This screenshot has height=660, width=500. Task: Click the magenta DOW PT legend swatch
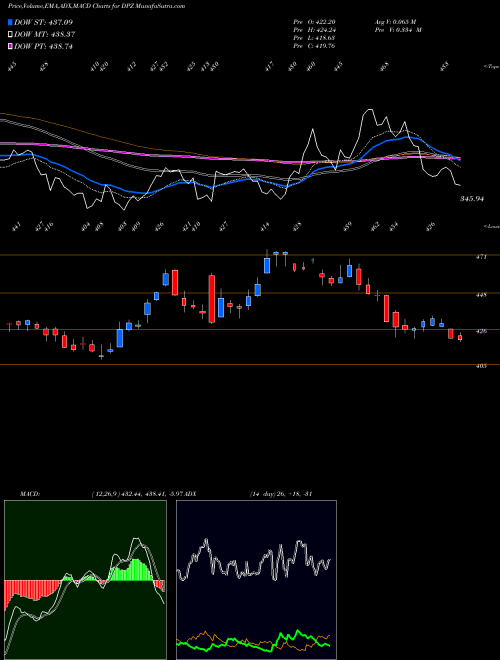[x=10, y=46]
